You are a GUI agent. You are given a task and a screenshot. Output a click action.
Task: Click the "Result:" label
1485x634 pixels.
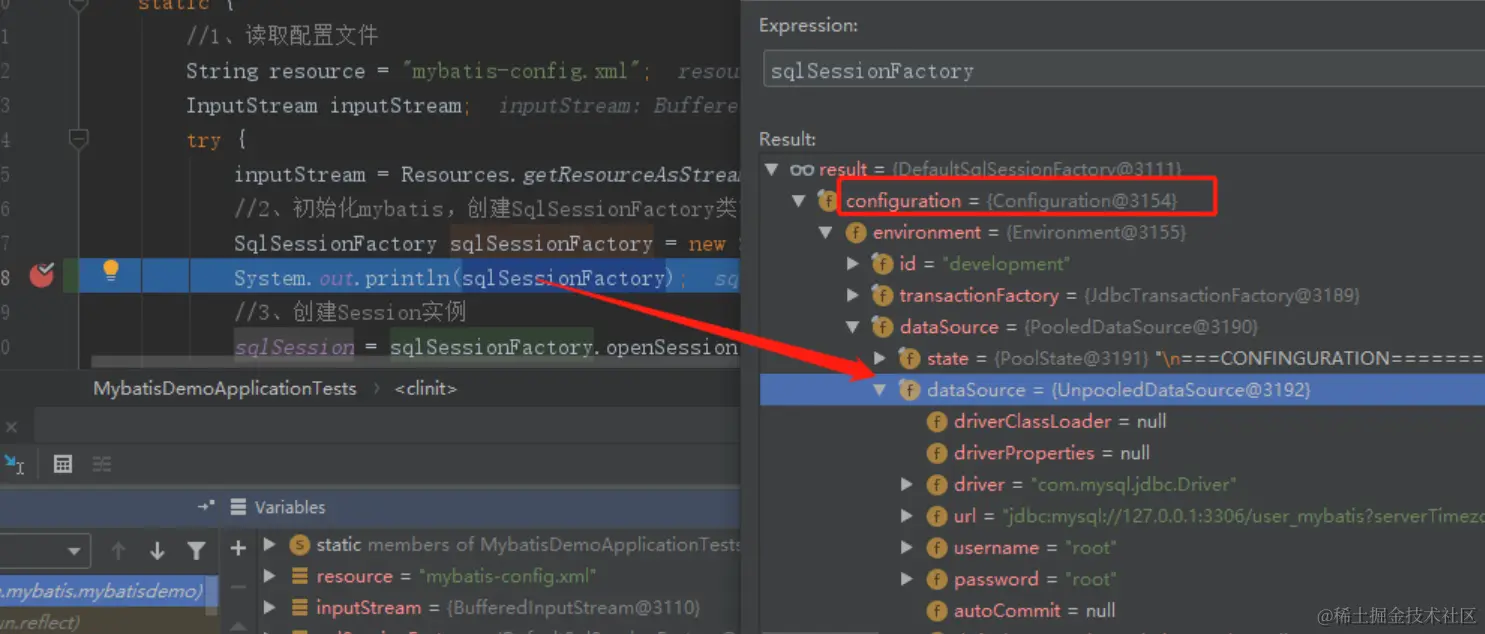point(787,139)
